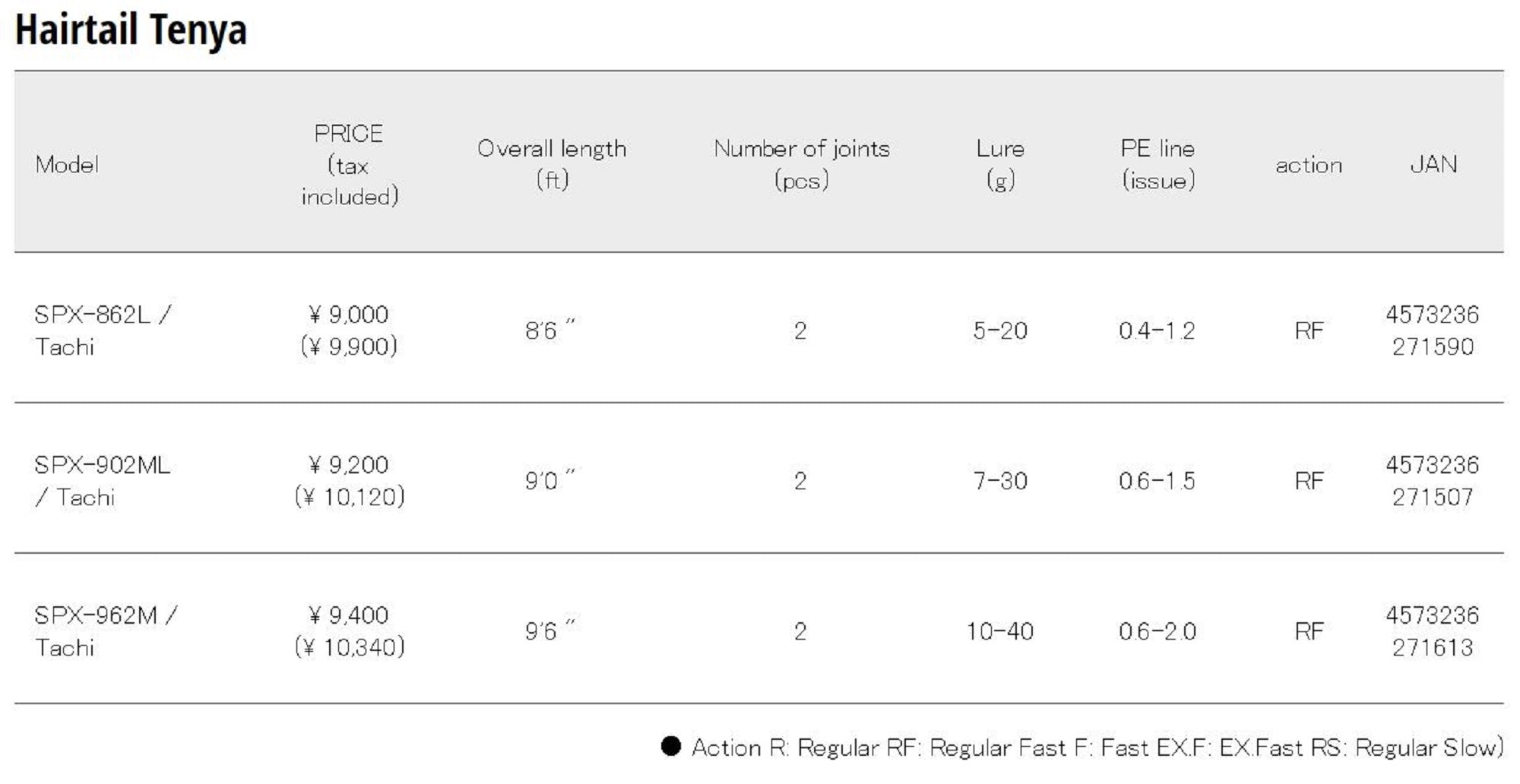Select the Lure (g) column header
1520x784 pixels.
coord(1000,163)
